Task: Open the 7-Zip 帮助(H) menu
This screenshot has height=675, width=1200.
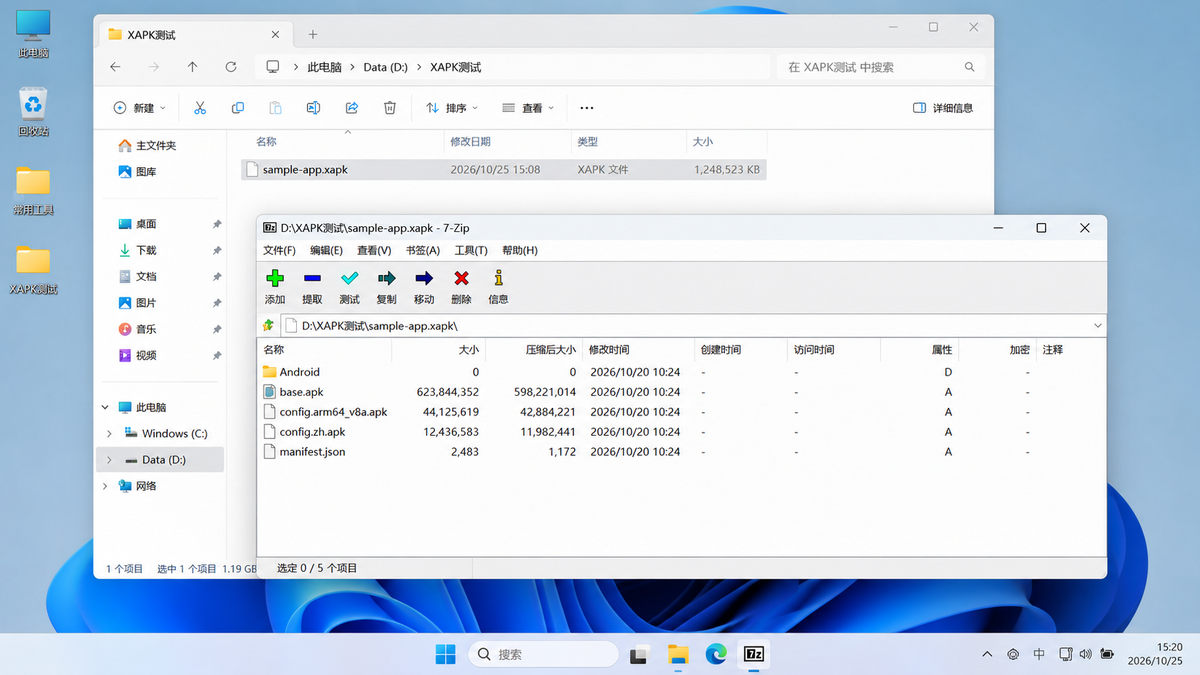Action: coord(519,250)
